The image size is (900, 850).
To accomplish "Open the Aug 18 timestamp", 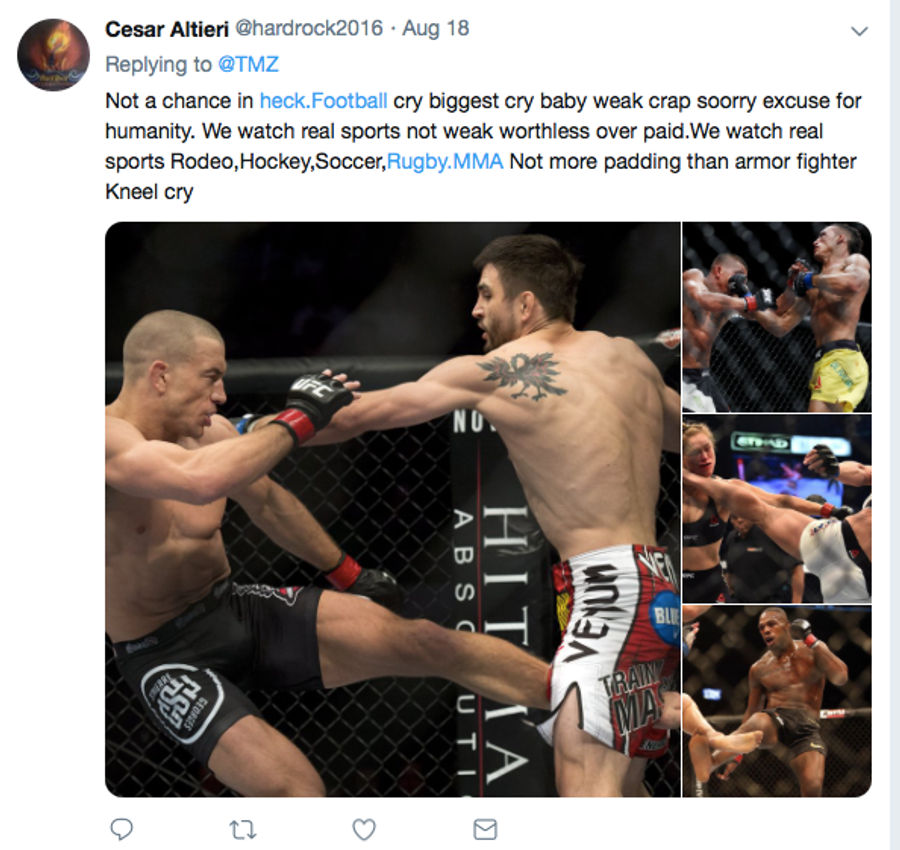I will tap(436, 28).
